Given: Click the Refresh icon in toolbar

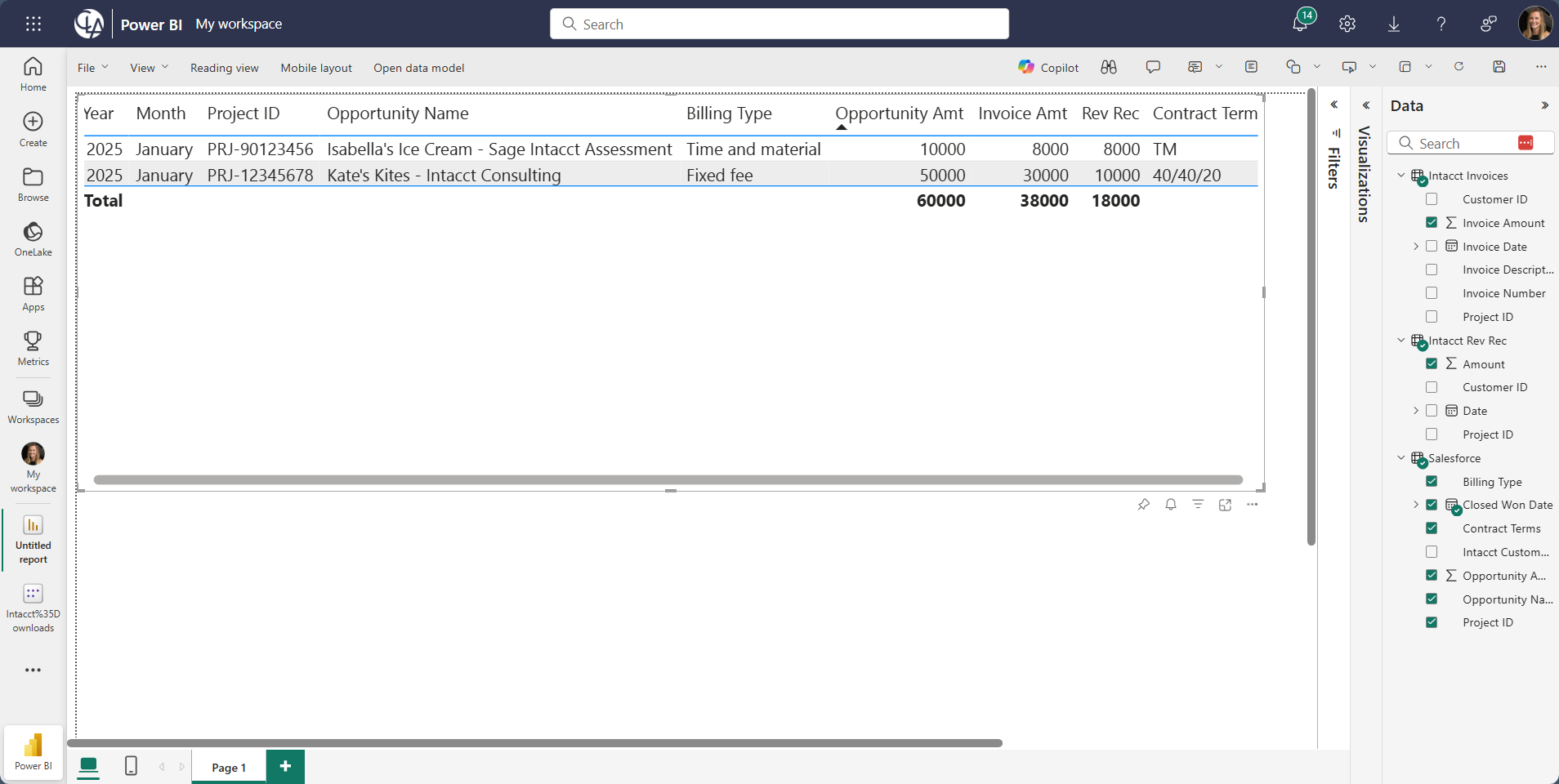Looking at the screenshot, I should pyautogui.click(x=1458, y=67).
